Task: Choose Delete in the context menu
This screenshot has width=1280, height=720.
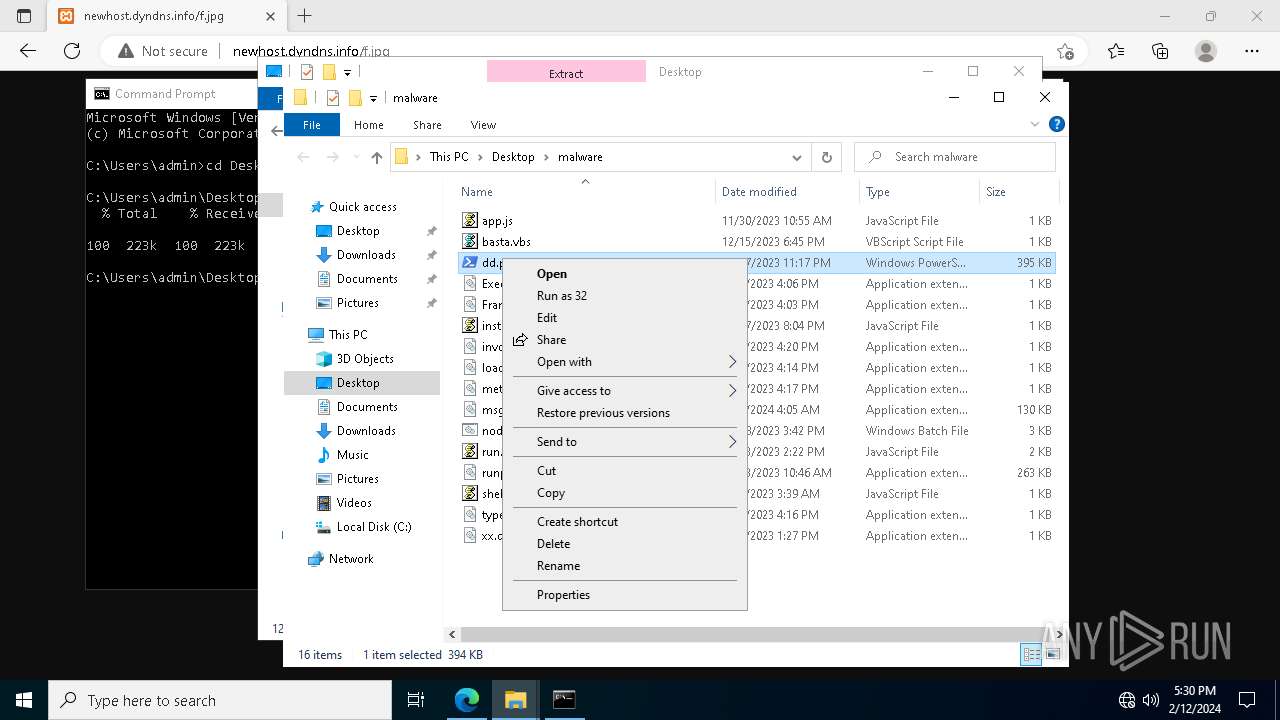Action: 625,544
